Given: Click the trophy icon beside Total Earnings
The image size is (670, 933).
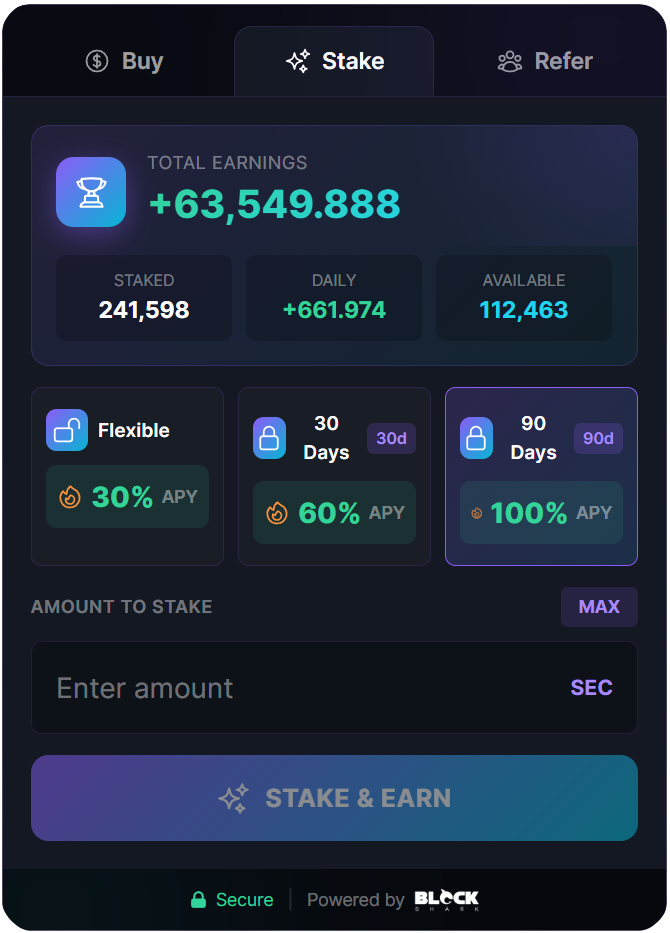Looking at the screenshot, I should coord(91,192).
